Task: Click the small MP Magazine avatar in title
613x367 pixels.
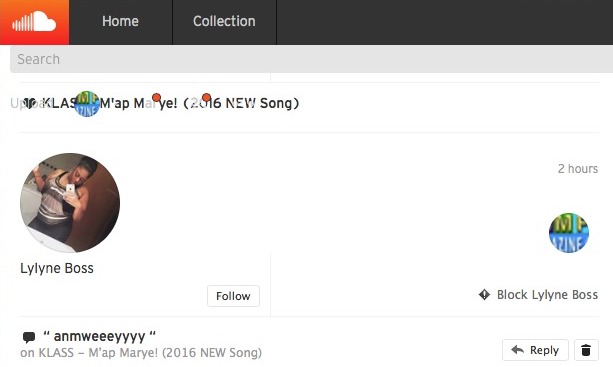Action: 87,104
